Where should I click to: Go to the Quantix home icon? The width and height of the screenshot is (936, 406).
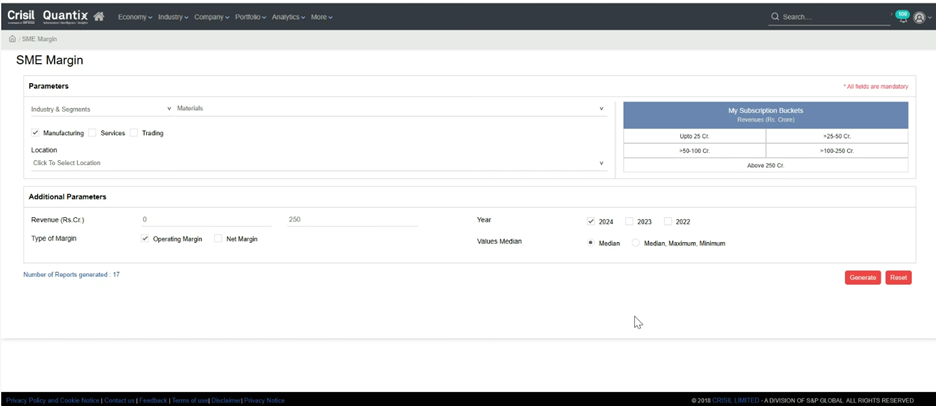98,17
